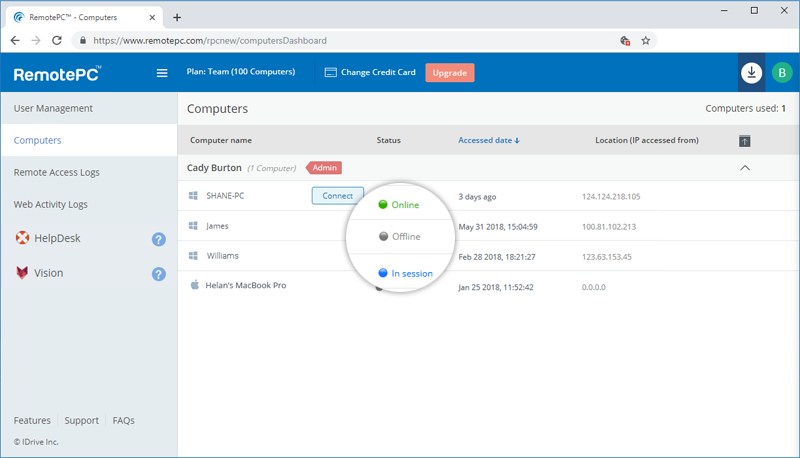Click the Cady Burton group name
The height and width of the screenshot is (458, 800).
[x=214, y=168]
